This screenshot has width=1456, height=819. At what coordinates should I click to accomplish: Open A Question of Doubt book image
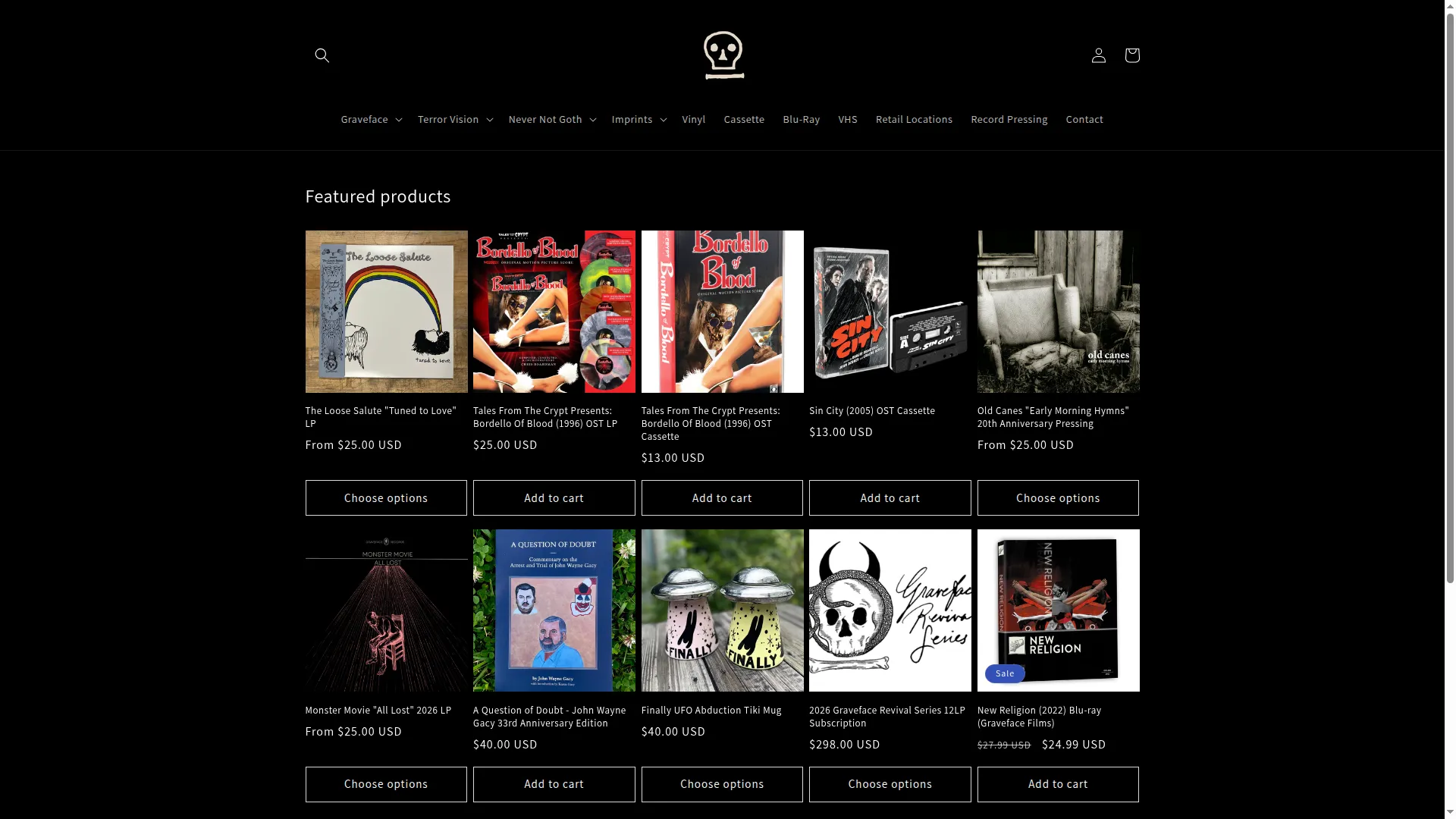click(x=554, y=610)
